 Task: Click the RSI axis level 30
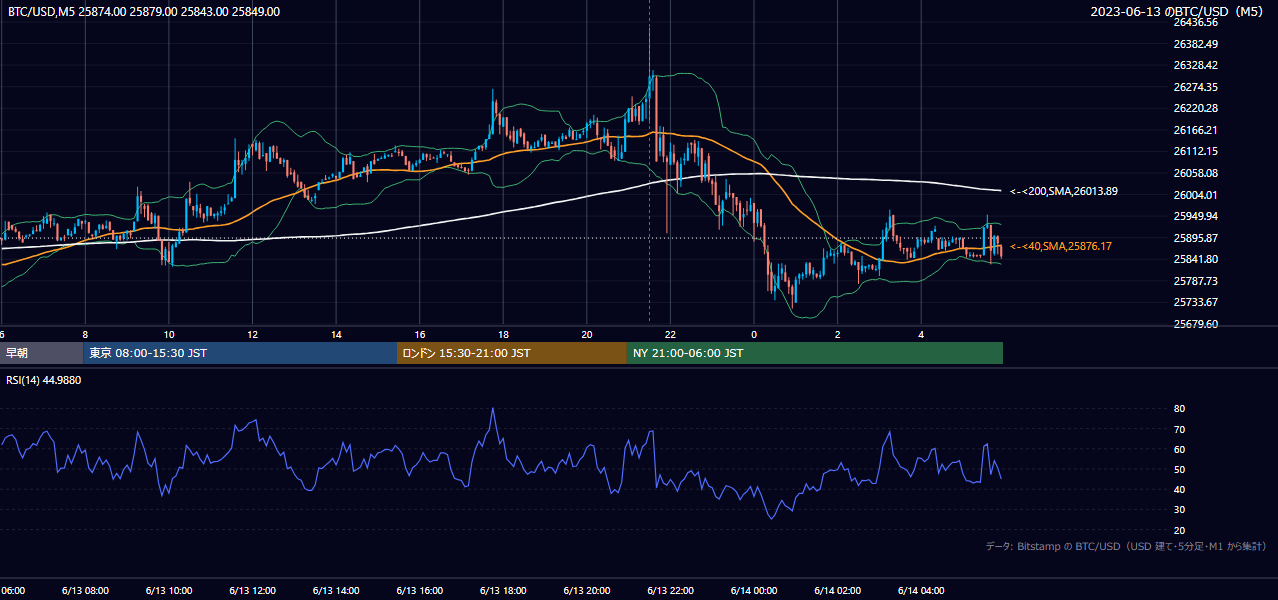(1179, 510)
